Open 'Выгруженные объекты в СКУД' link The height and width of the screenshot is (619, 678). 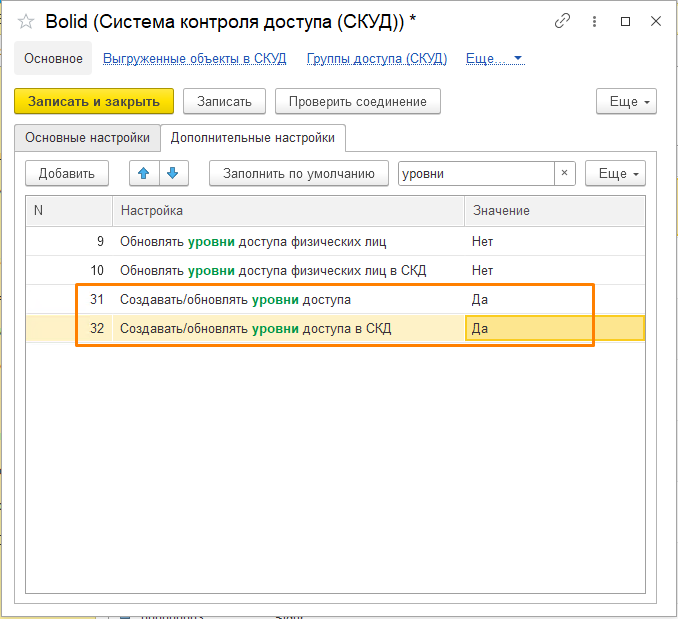click(195, 59)
